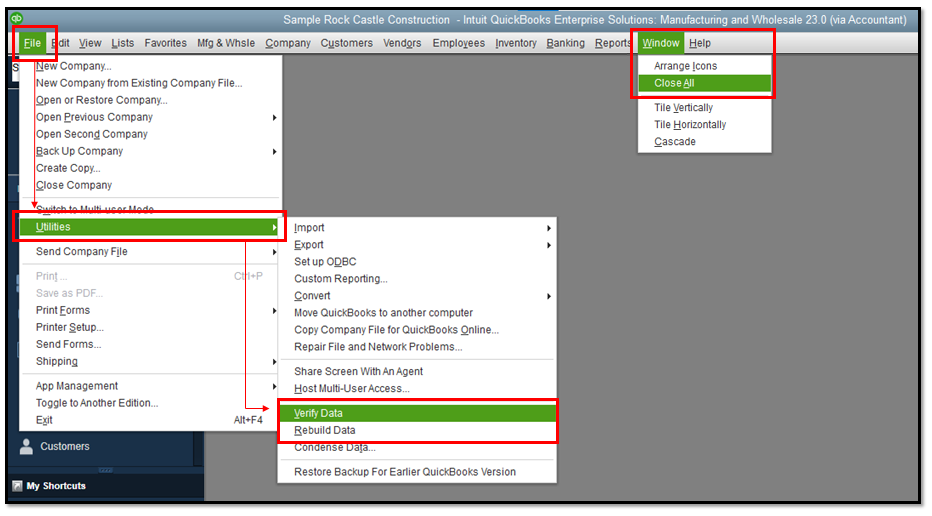Expand Open Previous Company submenu arrow

click(x=274, y=118)
